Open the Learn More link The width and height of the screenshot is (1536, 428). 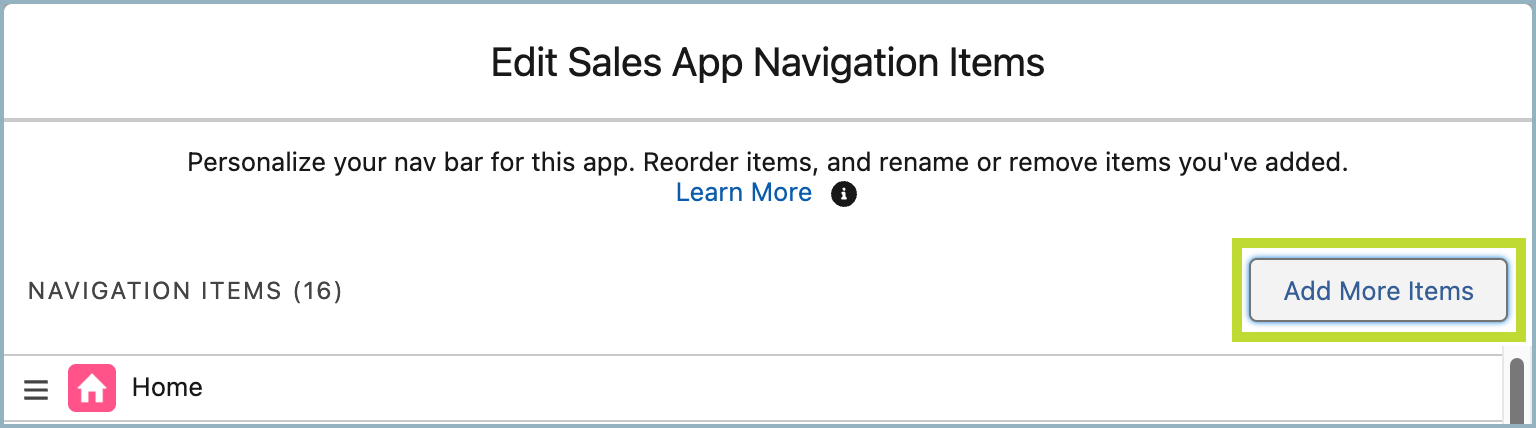(x=743, y=192)
